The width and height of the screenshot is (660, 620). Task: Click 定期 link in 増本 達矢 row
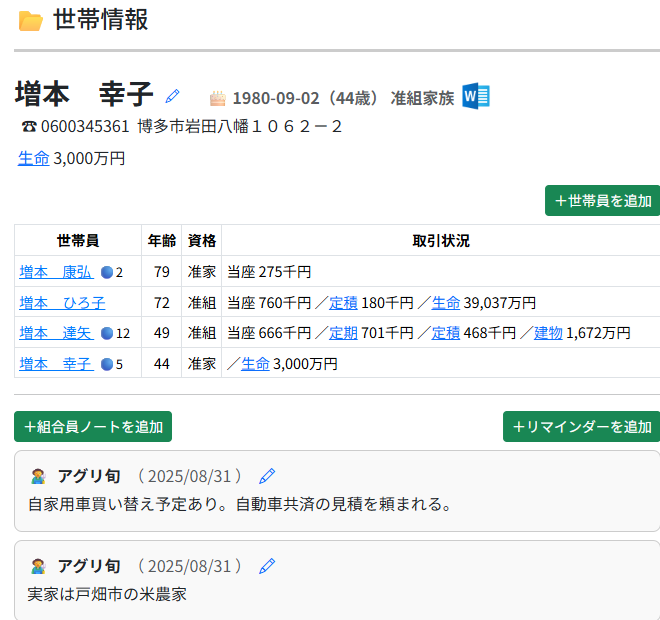[x=343, y=333]
